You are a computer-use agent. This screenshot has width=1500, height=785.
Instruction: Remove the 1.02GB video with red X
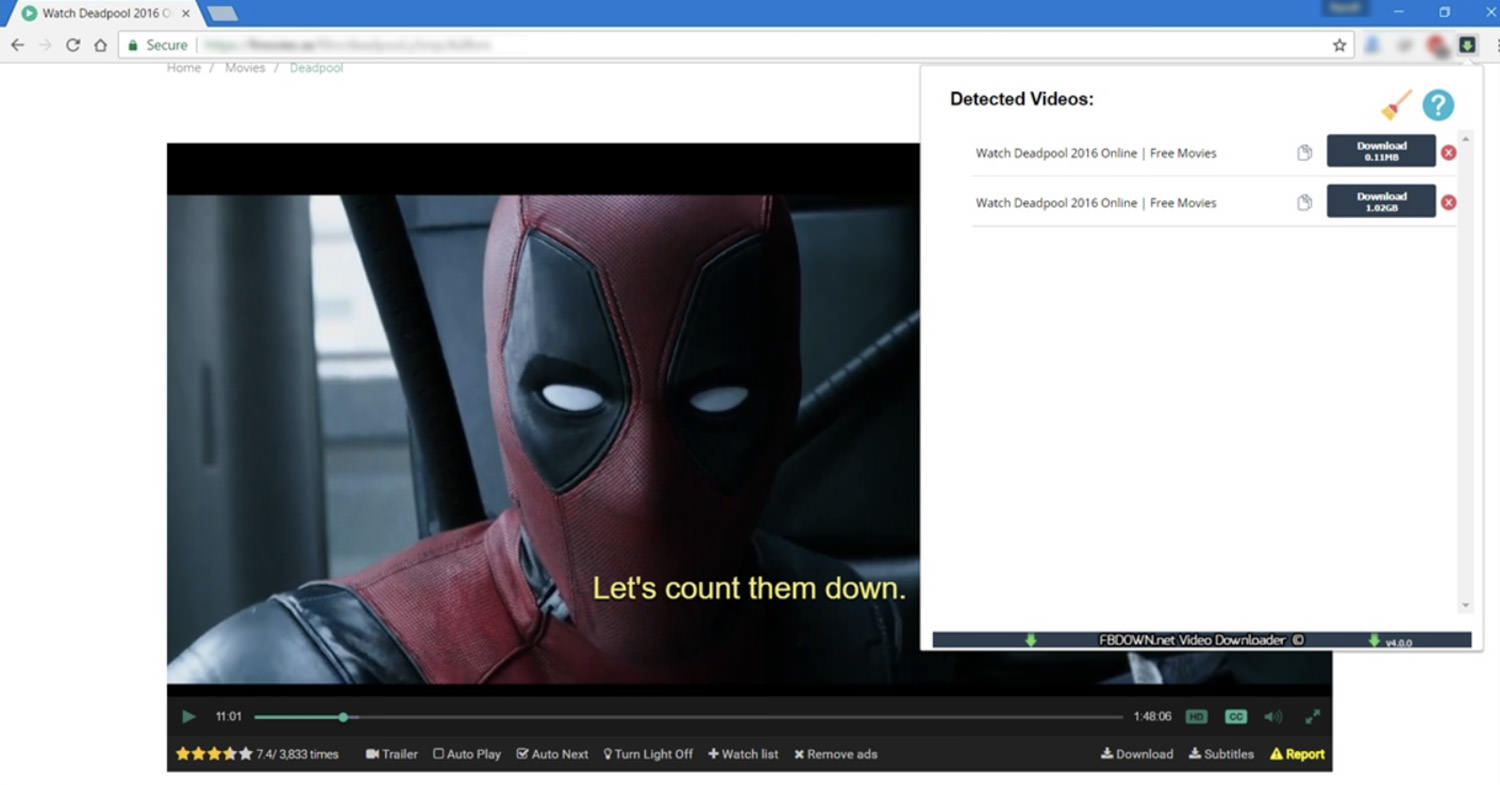1448,202
